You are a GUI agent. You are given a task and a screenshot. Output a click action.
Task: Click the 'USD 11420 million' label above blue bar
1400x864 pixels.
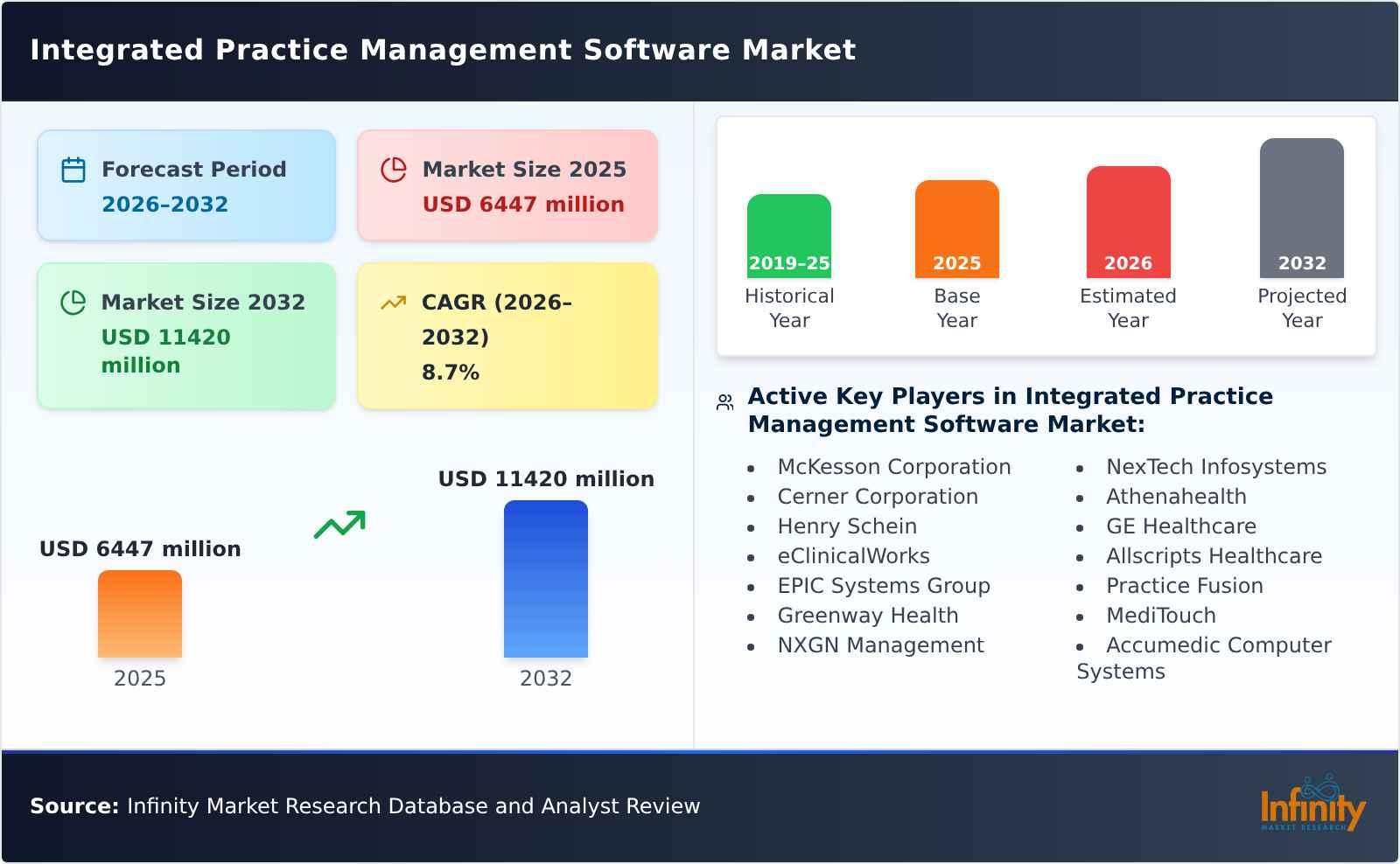546,479
